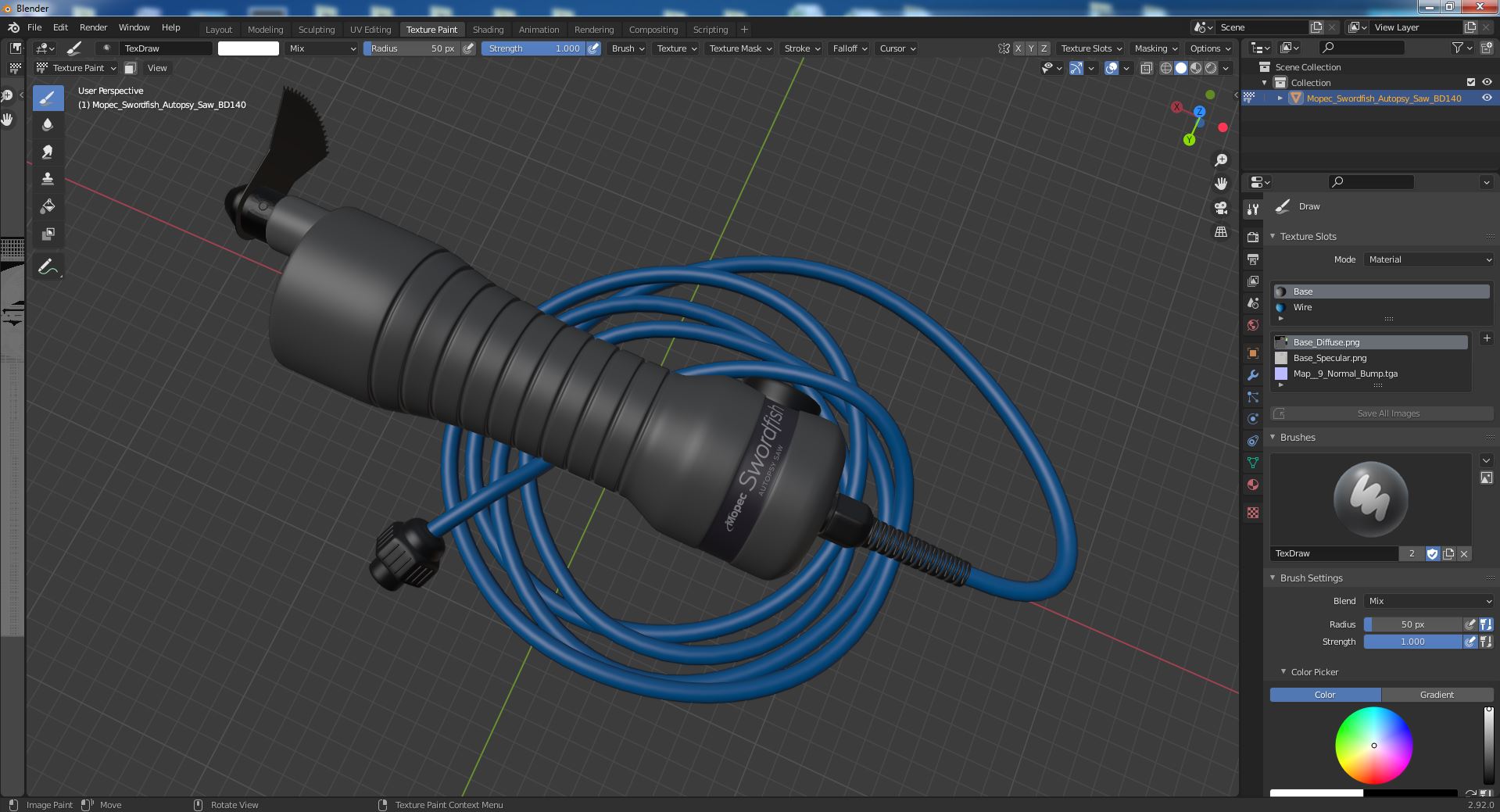Open the Object Data properties tab
The width and height of the screenshot is (1500, 812).
click(x=1253, y=463)
